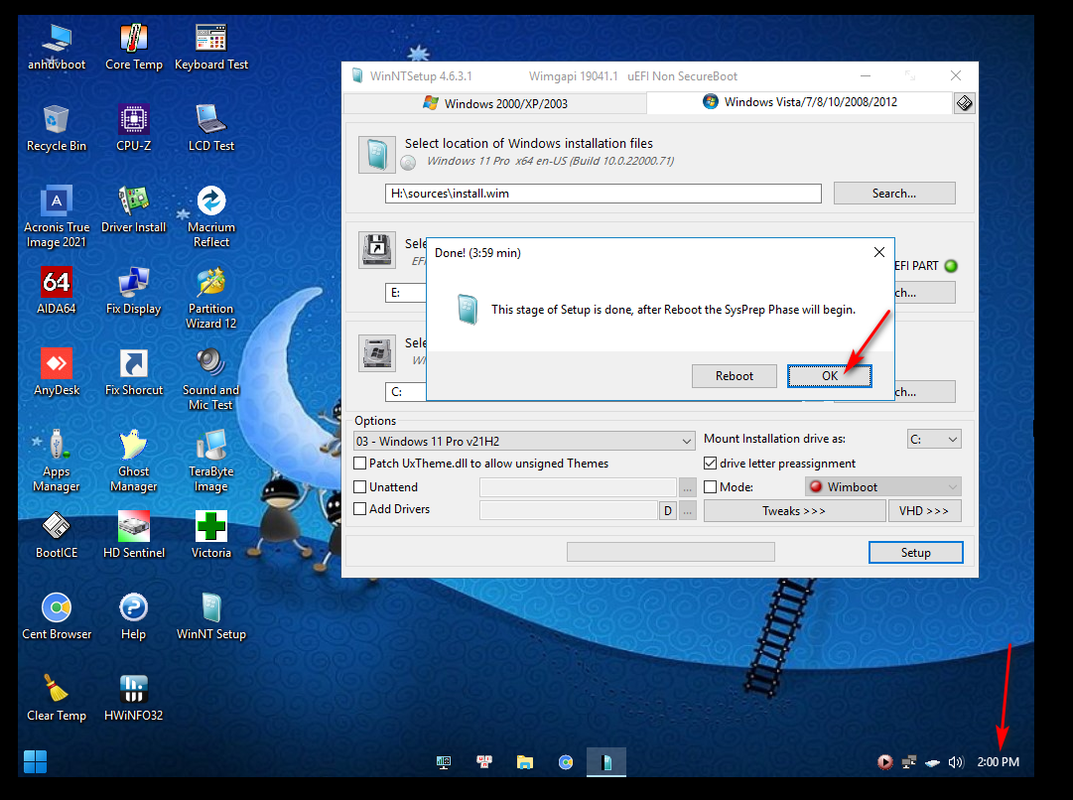This screenshot has width=1073, height=800.
Task: Launch Apps Manager
Action: (x=56, y=460)
